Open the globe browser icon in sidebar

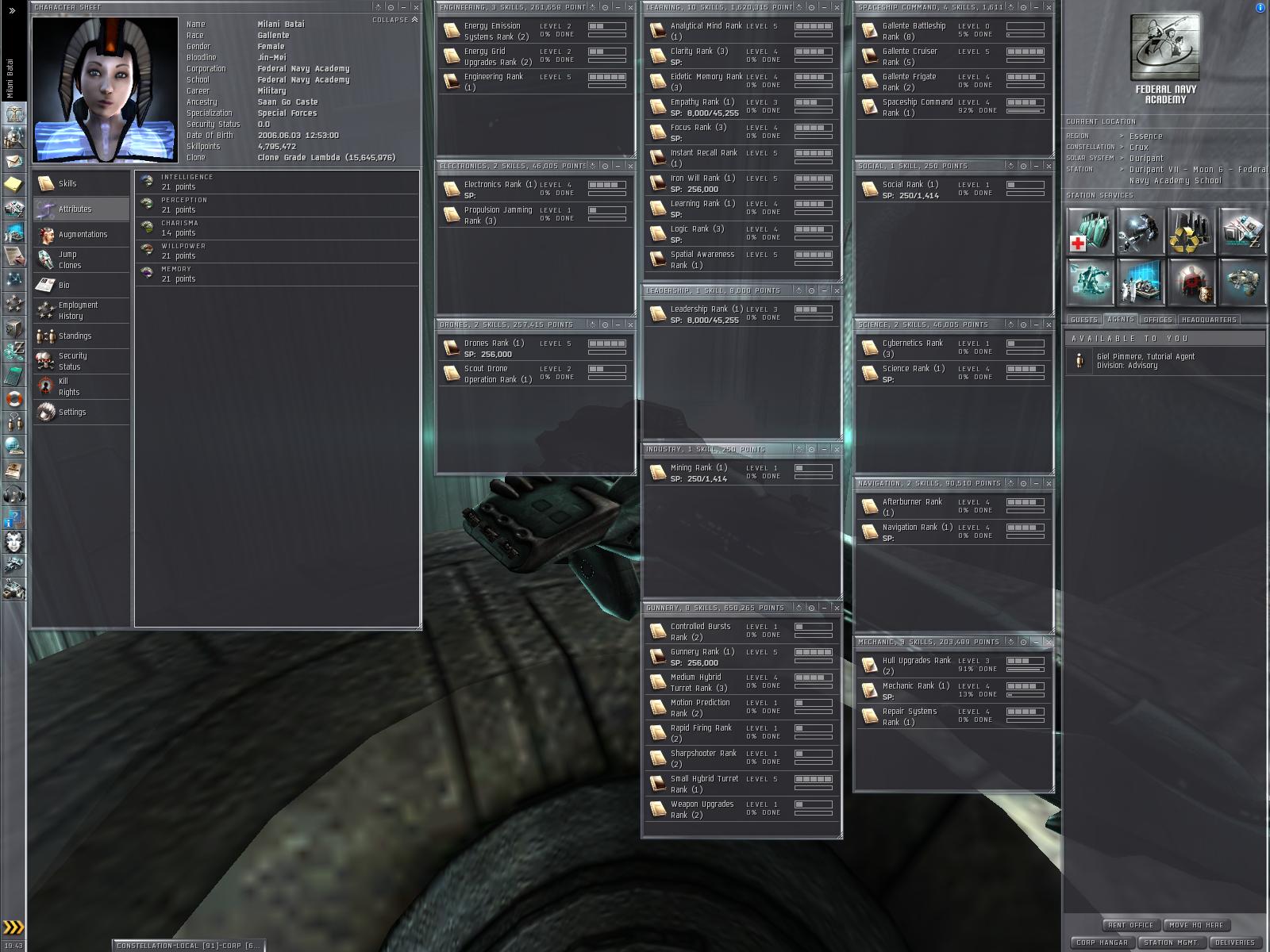tap(14, 446)
